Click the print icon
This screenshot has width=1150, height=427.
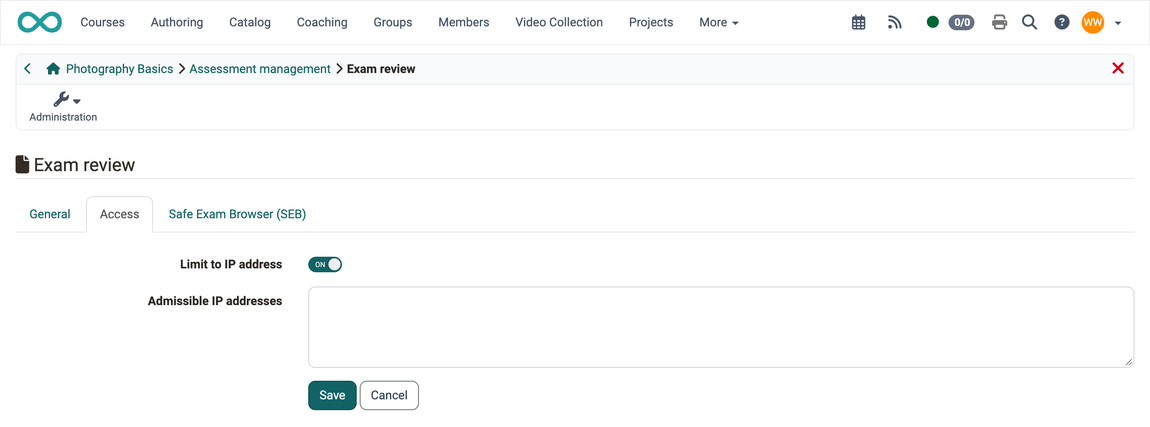pos(999,23)
